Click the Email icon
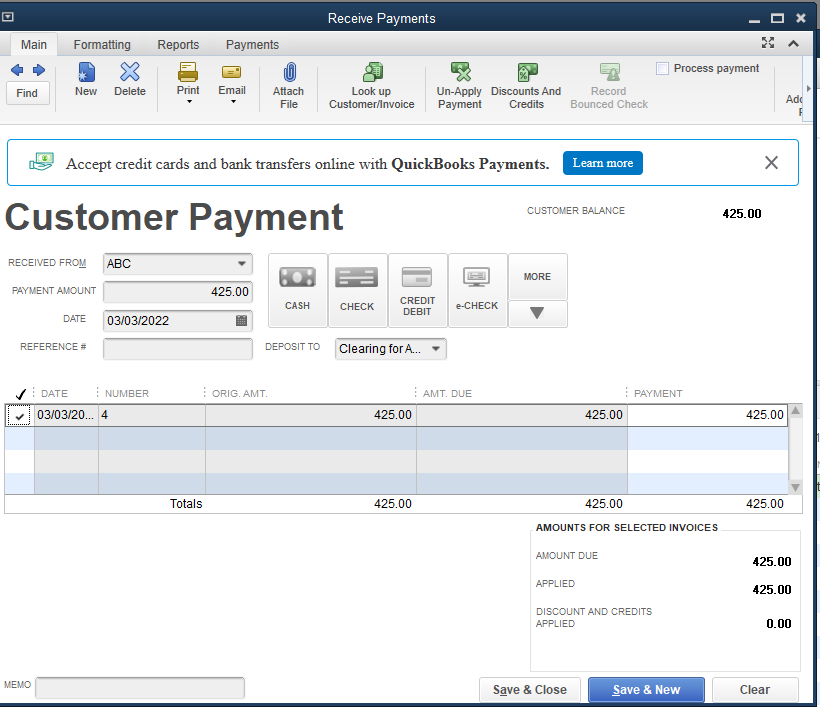Image resolution: width=820 pixels, height=707 pixels. click(231, 73)
